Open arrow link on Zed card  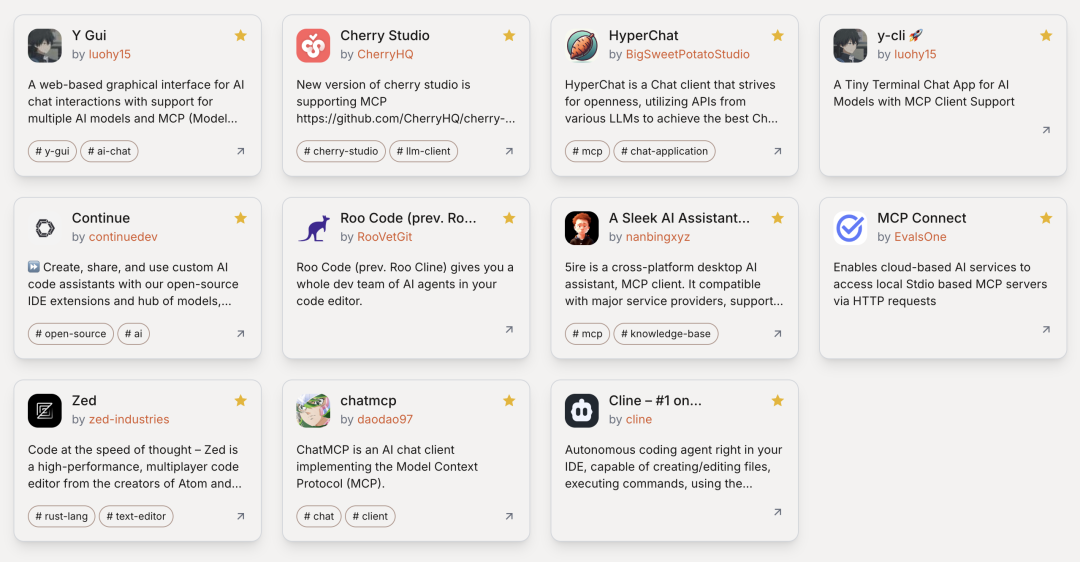pyautogui.click(x=240, y=516)
